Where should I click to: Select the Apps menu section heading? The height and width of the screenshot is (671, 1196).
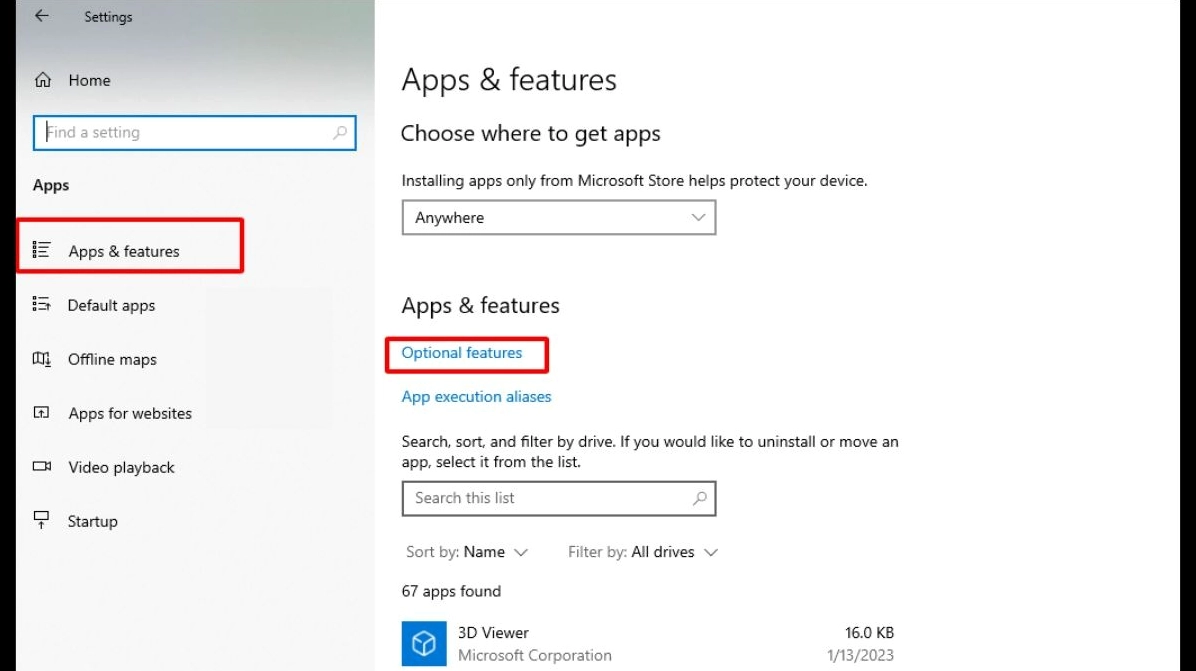[51, 185]
